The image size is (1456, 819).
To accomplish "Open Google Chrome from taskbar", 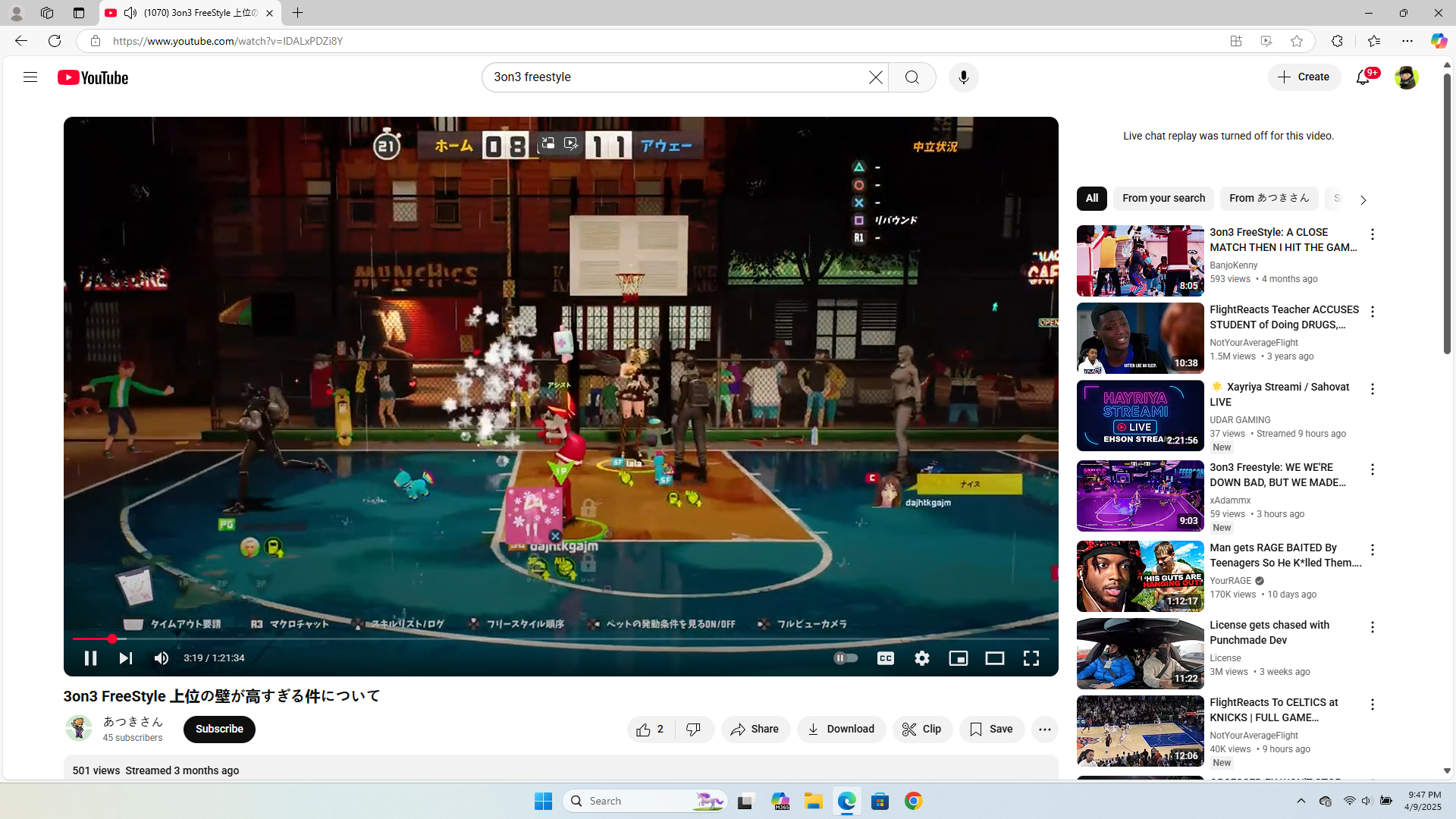I will (x=914, y=801).
